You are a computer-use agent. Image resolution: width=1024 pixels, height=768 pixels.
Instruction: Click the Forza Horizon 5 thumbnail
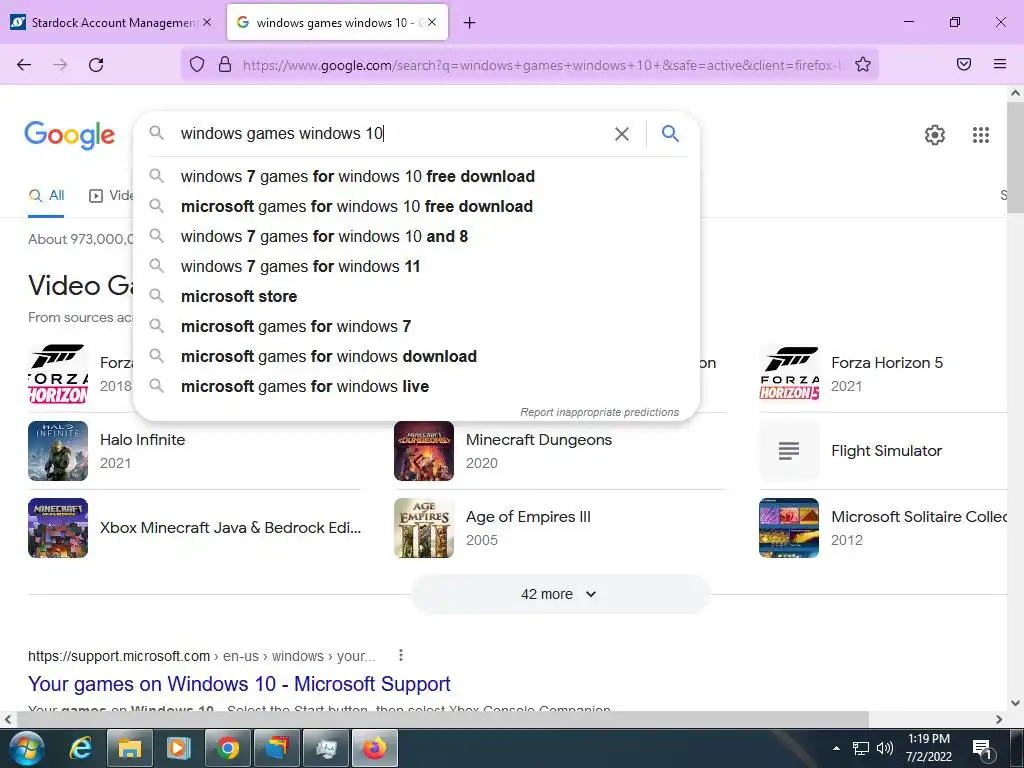click(x=789, y=374)
